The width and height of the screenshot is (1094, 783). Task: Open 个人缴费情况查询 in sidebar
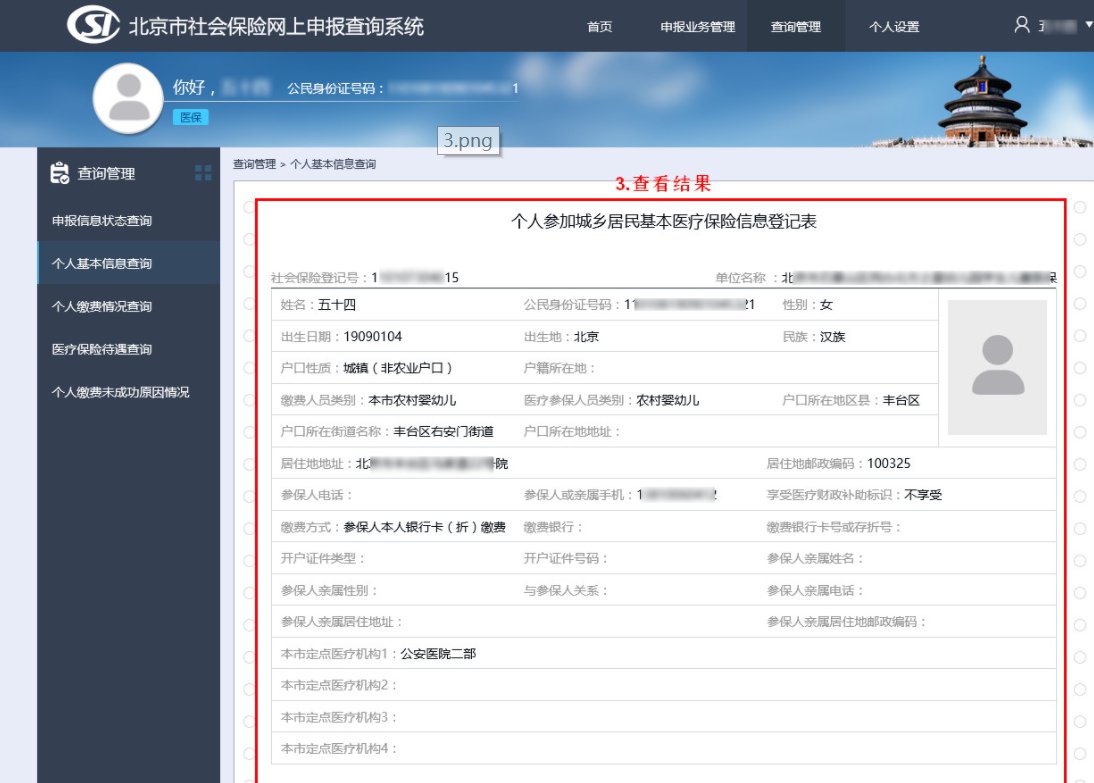click(102, 306)
